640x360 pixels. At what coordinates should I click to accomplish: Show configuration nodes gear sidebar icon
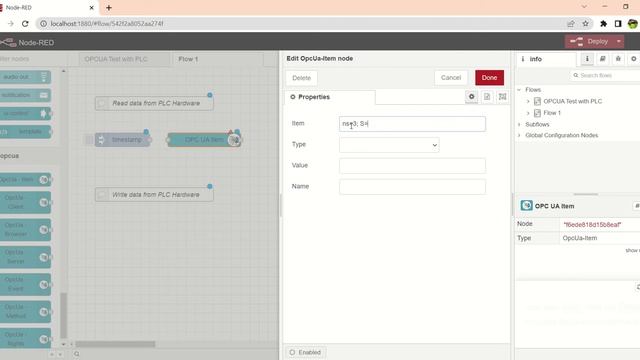pos(633,59)
